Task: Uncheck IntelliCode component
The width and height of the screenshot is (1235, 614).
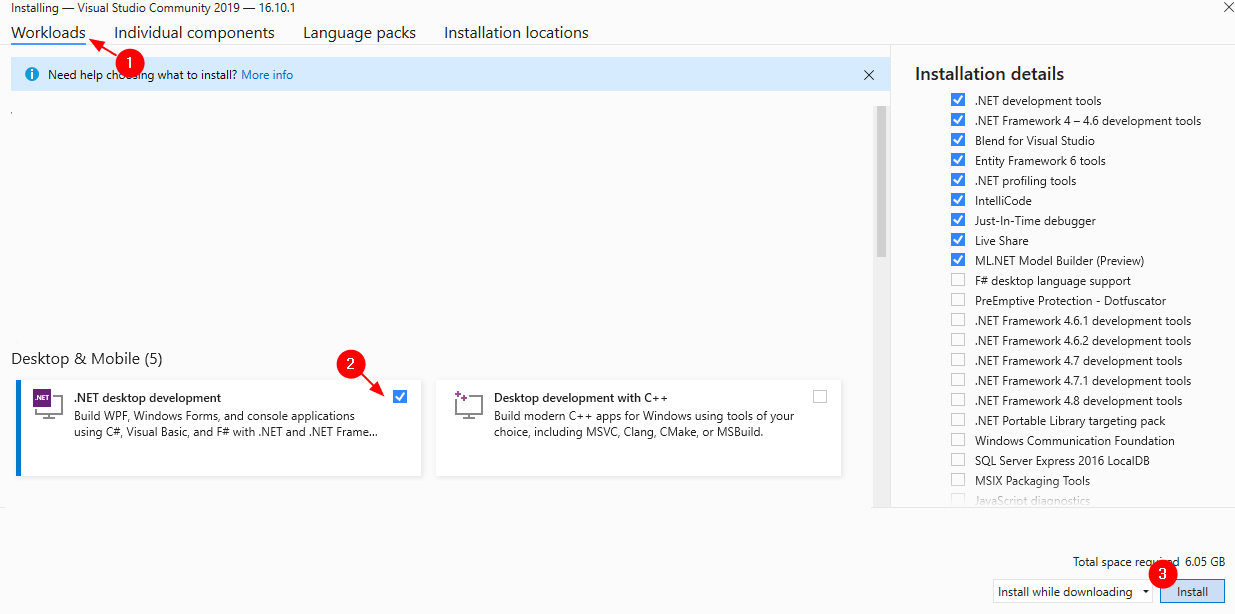Action: pos(958,200)
